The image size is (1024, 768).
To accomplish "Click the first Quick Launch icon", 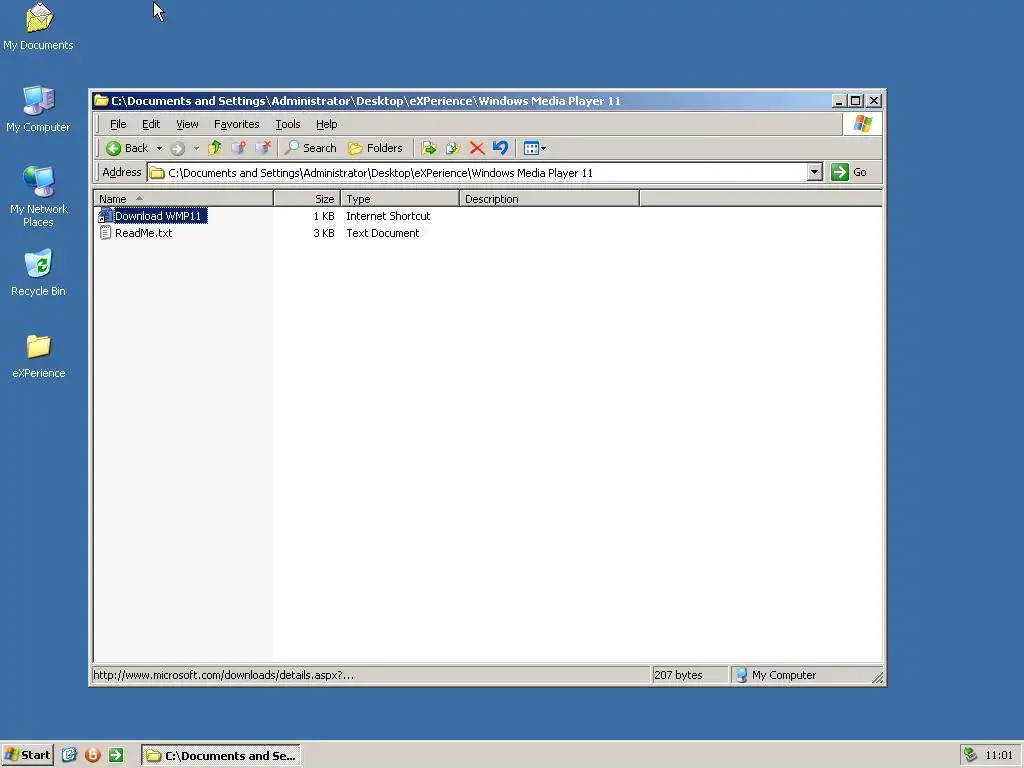I will tap(69, 755).
